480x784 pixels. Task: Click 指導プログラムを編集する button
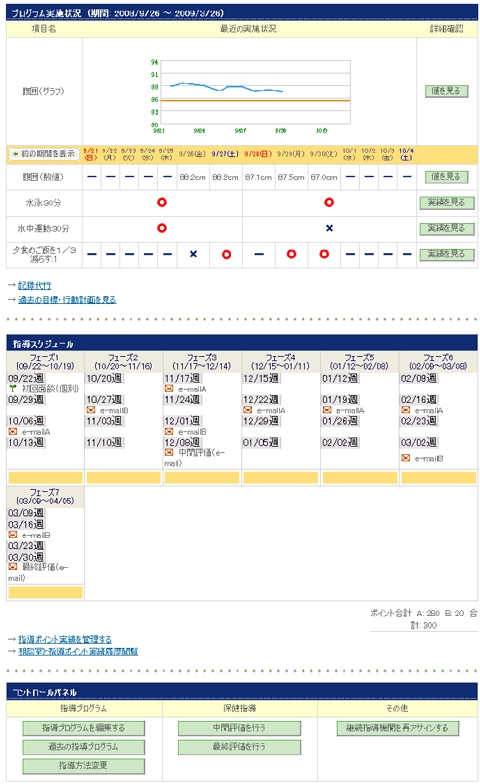click(84, 728)
